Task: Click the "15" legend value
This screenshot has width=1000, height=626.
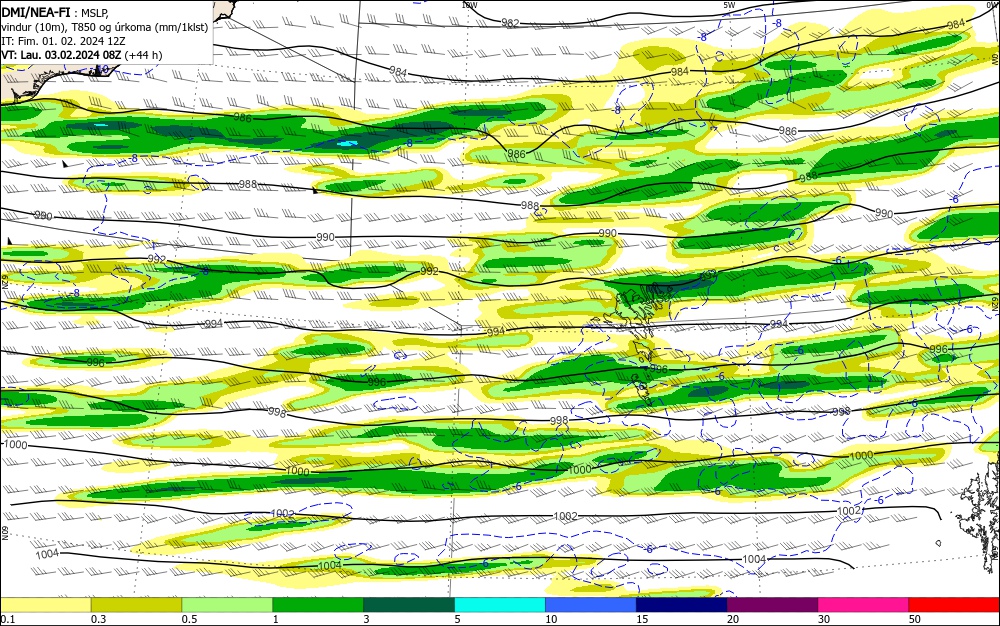Action: coord(642,619)
